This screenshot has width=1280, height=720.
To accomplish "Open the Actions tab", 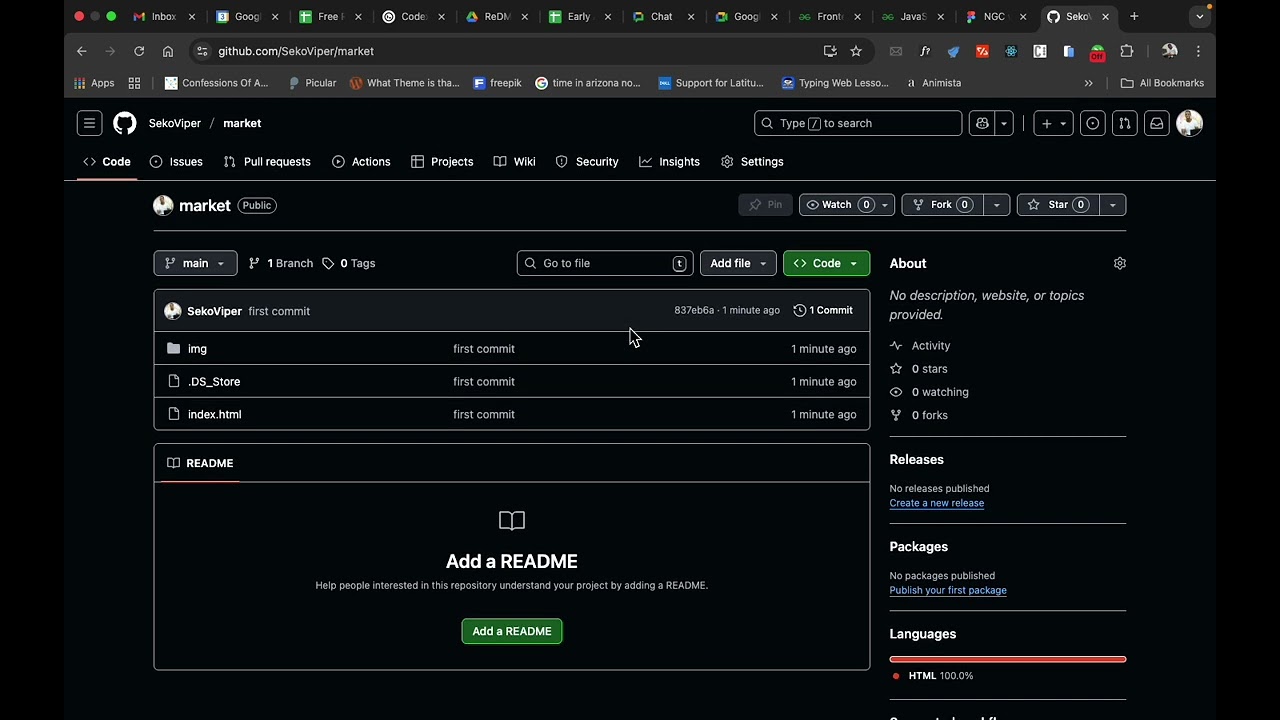I will 361,162.
